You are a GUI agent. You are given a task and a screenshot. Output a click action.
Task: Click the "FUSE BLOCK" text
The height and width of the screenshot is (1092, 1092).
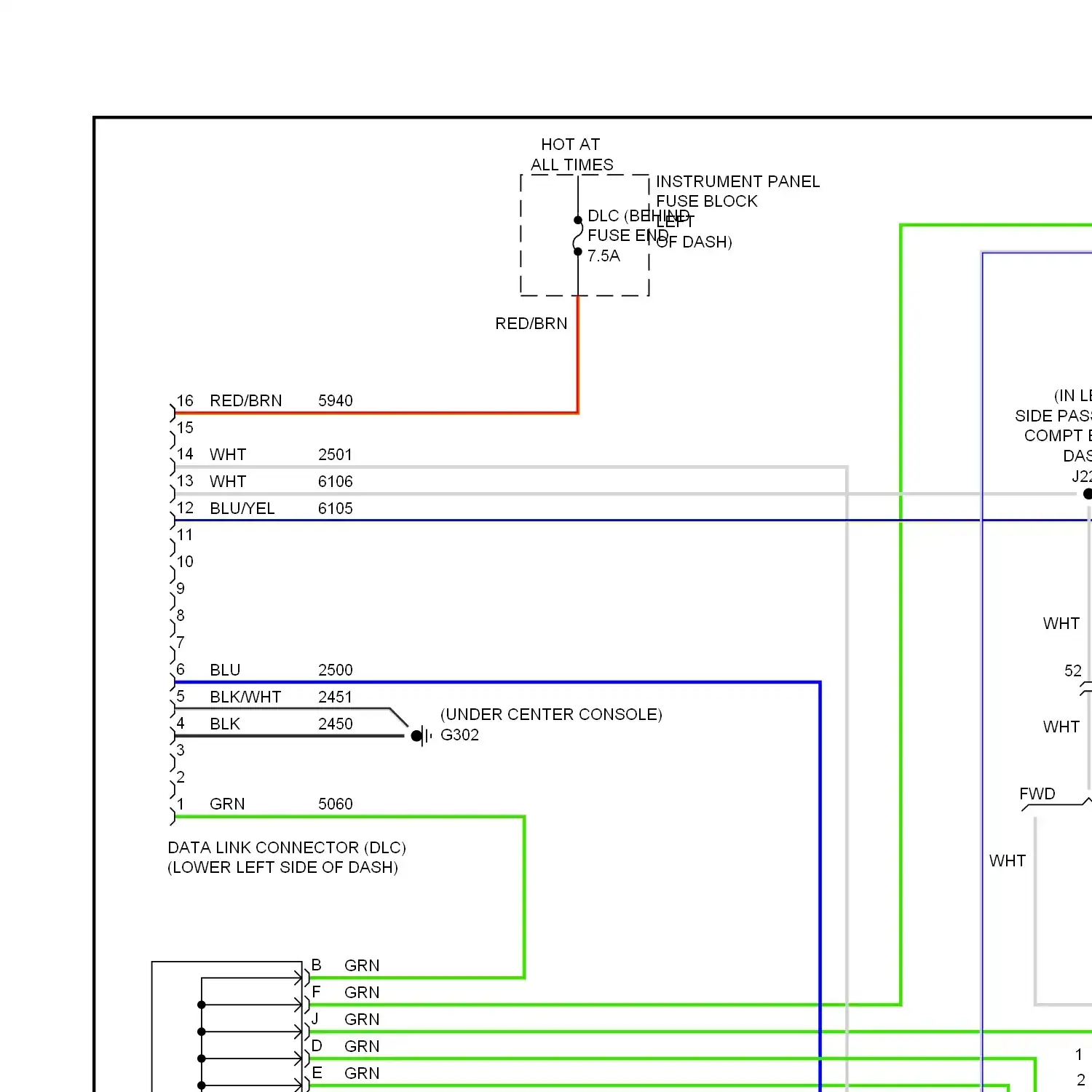point(707,202)
